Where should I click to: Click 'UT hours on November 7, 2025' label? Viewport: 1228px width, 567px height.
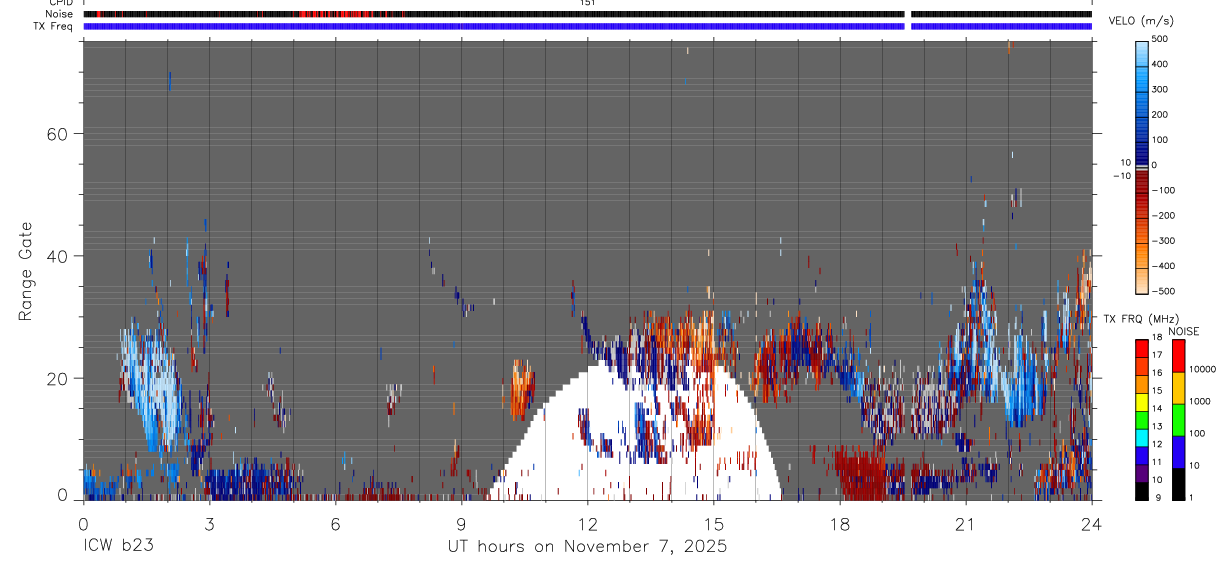click(x=587, y=546)
